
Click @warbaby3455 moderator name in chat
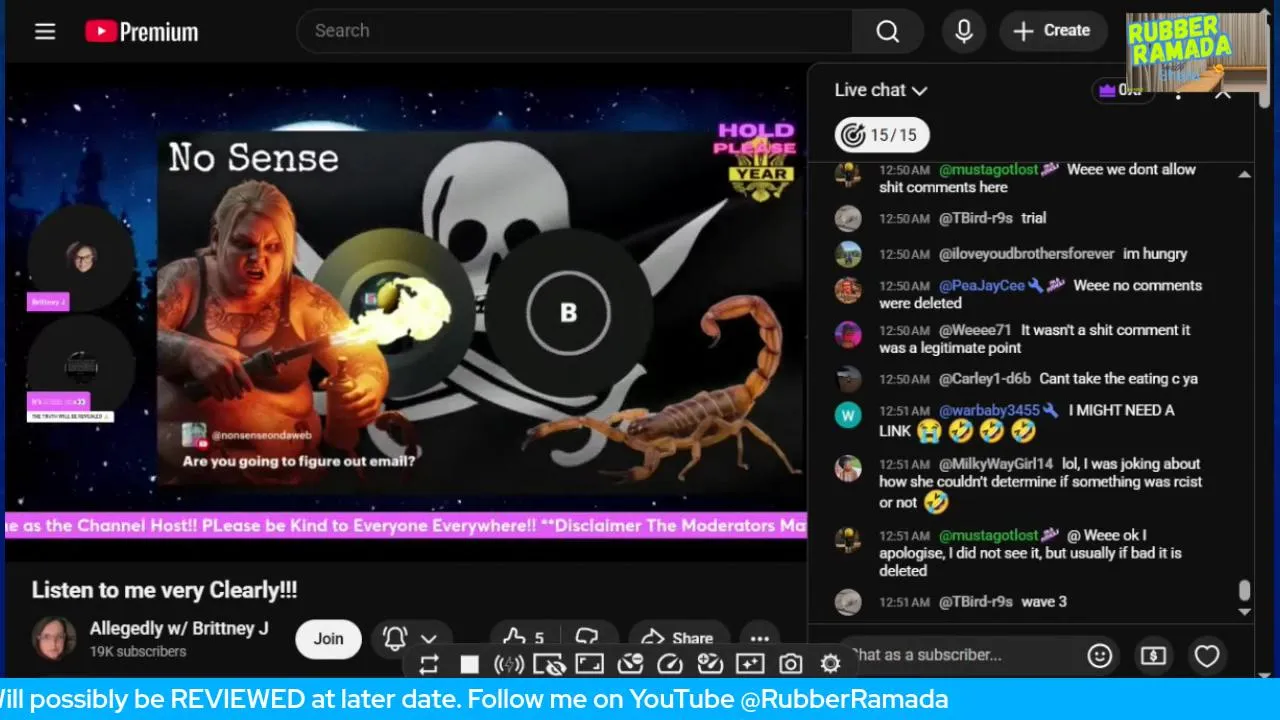989,410
